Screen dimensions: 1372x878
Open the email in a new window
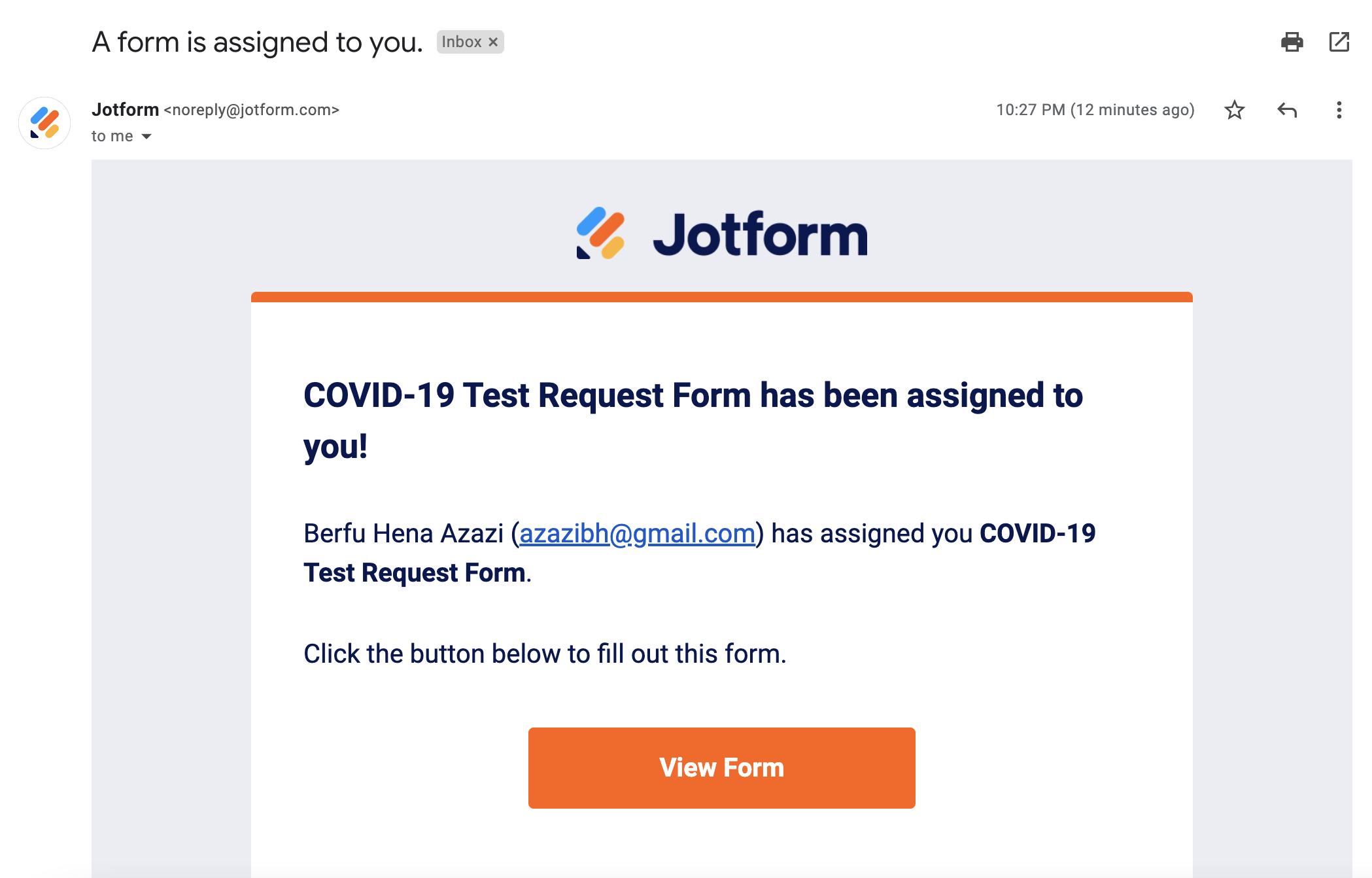coord(1339,42)
